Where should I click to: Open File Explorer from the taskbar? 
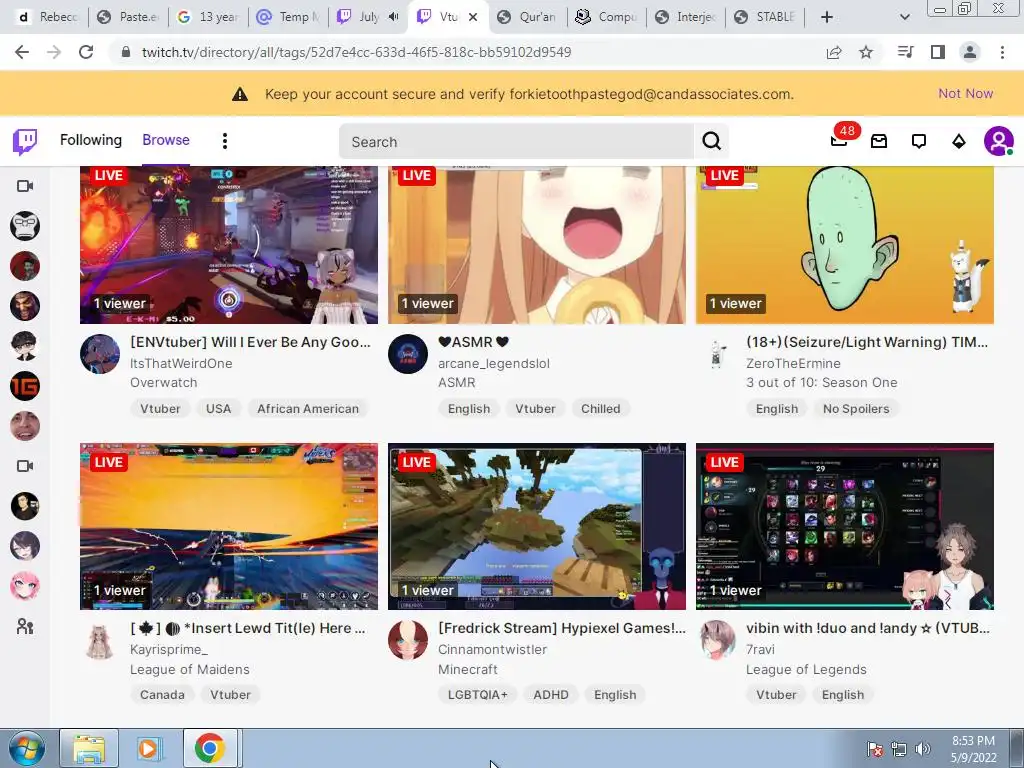pos(89,748)
